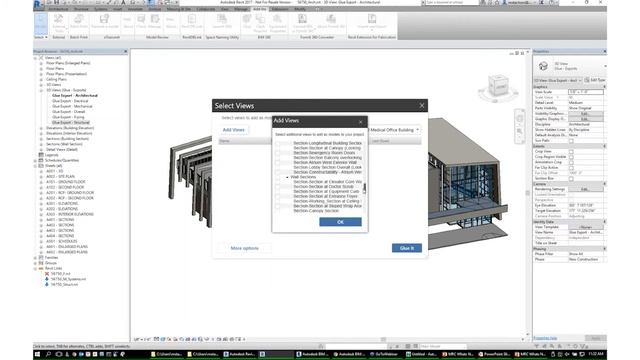The width and height of the screenshot is (640, 360).
Task: Click Edit for Rendering Settings
Action: [x=585, y=189]
